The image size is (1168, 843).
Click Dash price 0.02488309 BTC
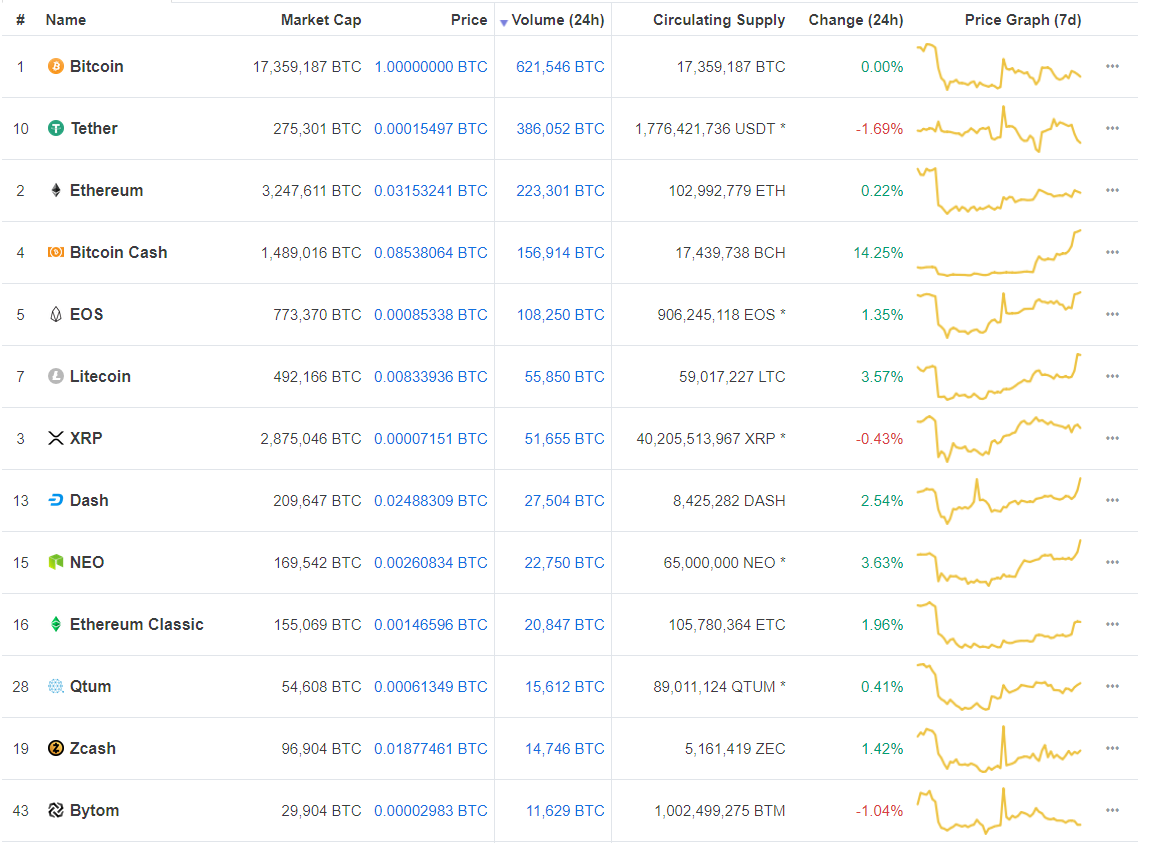(431, 500)
